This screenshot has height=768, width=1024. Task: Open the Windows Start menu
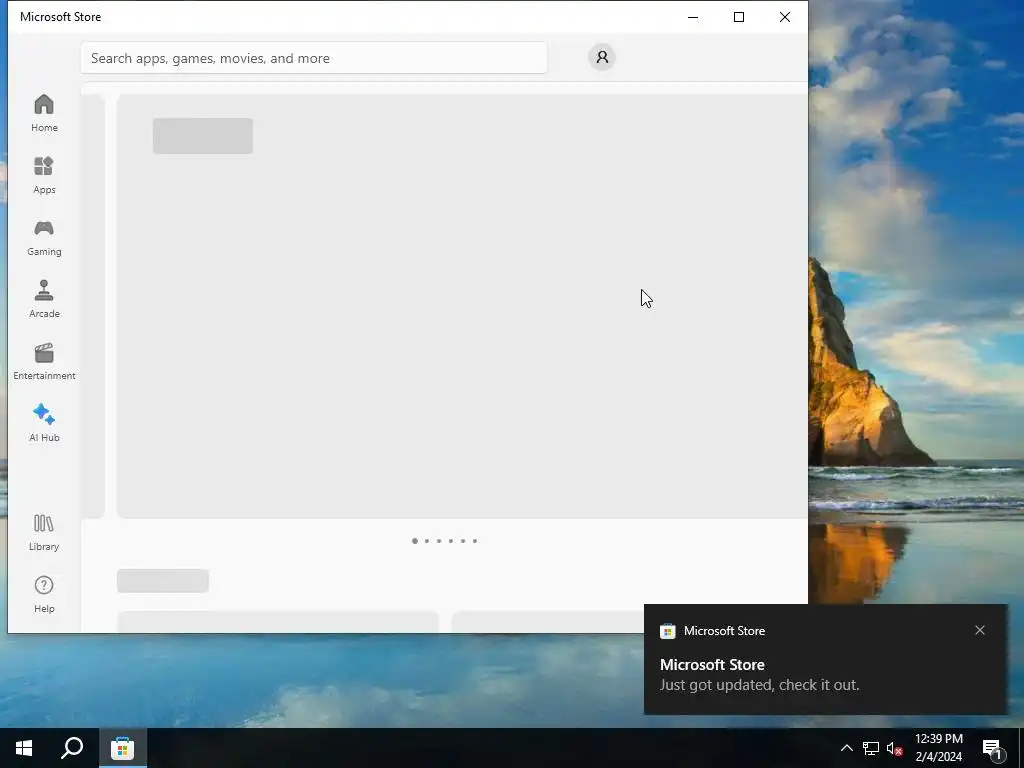pos(24,748)
